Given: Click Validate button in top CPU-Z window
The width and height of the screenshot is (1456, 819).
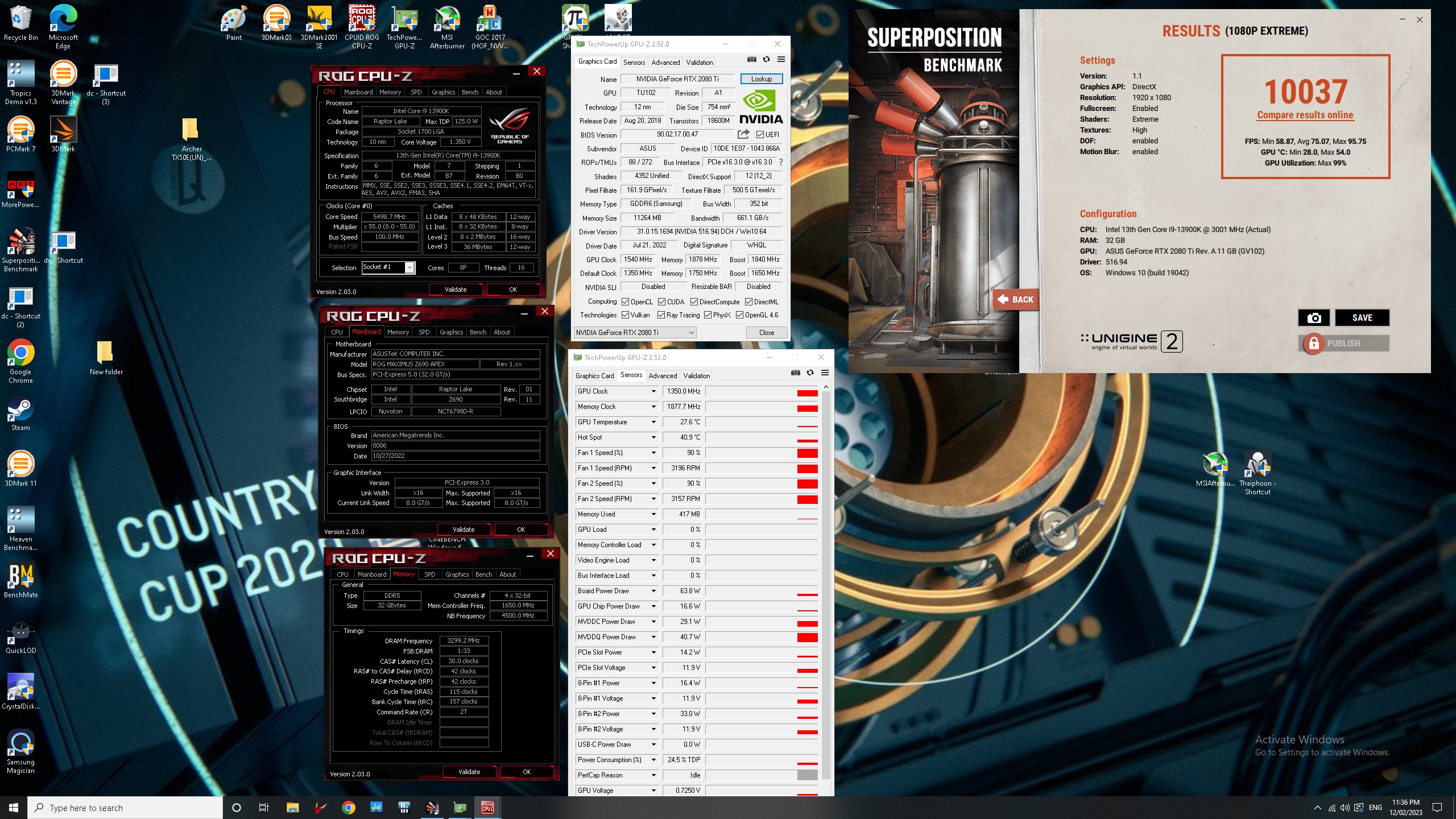Looking at the screenshot, I should tap(456, 289).
